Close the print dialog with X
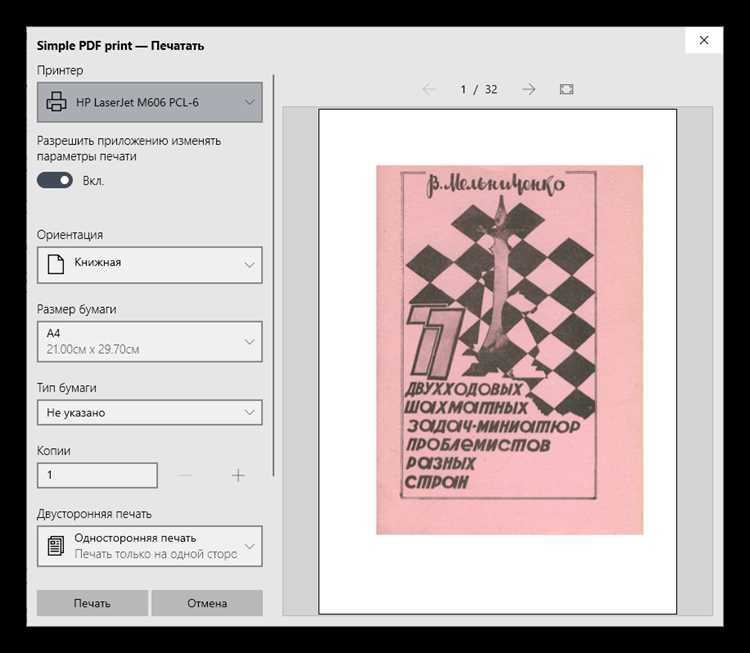Viewport: 750px width, 653px height. click(704, 40)
